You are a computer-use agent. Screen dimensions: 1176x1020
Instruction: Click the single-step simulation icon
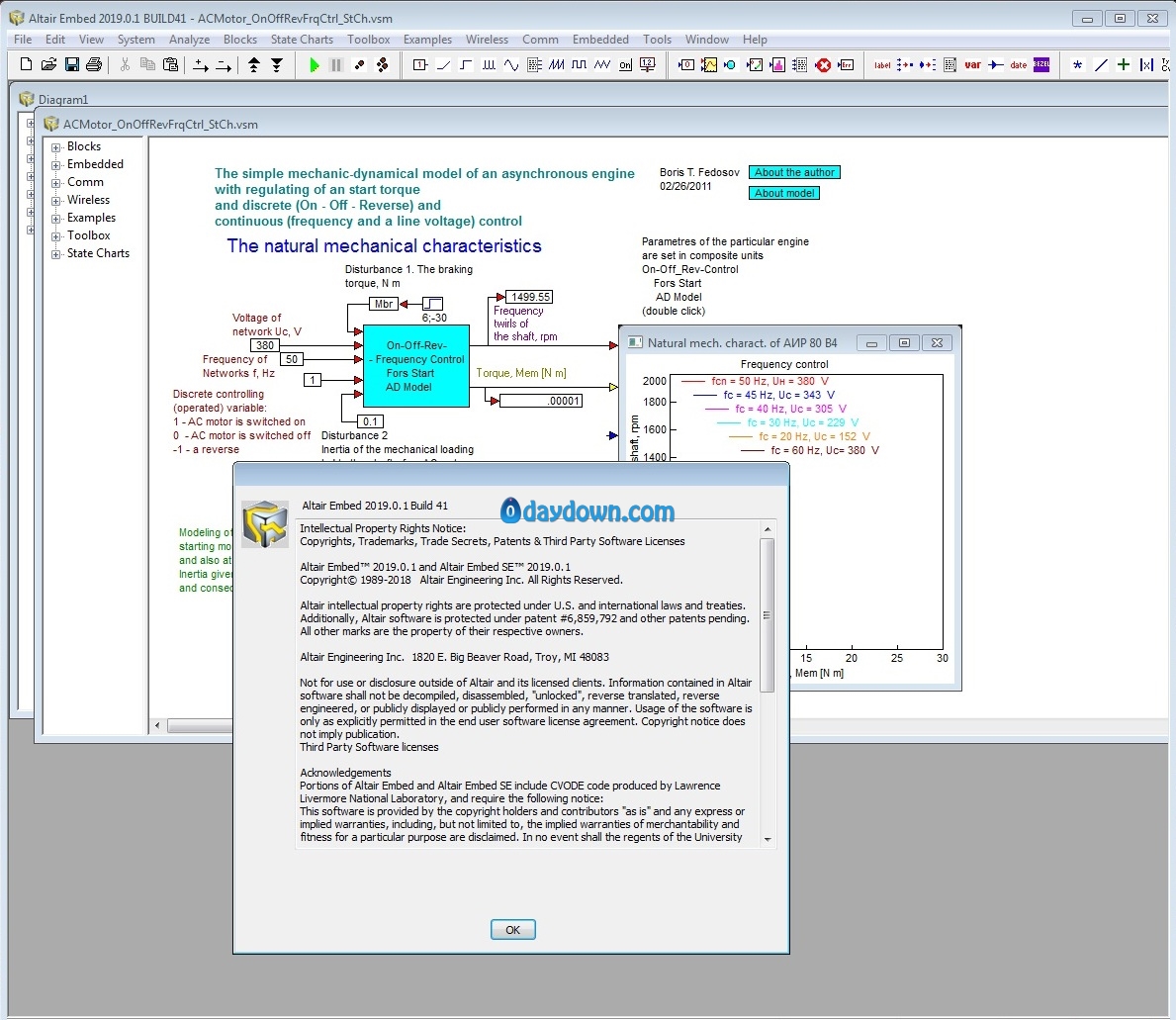pyautogui.click(x=359, y=65)
